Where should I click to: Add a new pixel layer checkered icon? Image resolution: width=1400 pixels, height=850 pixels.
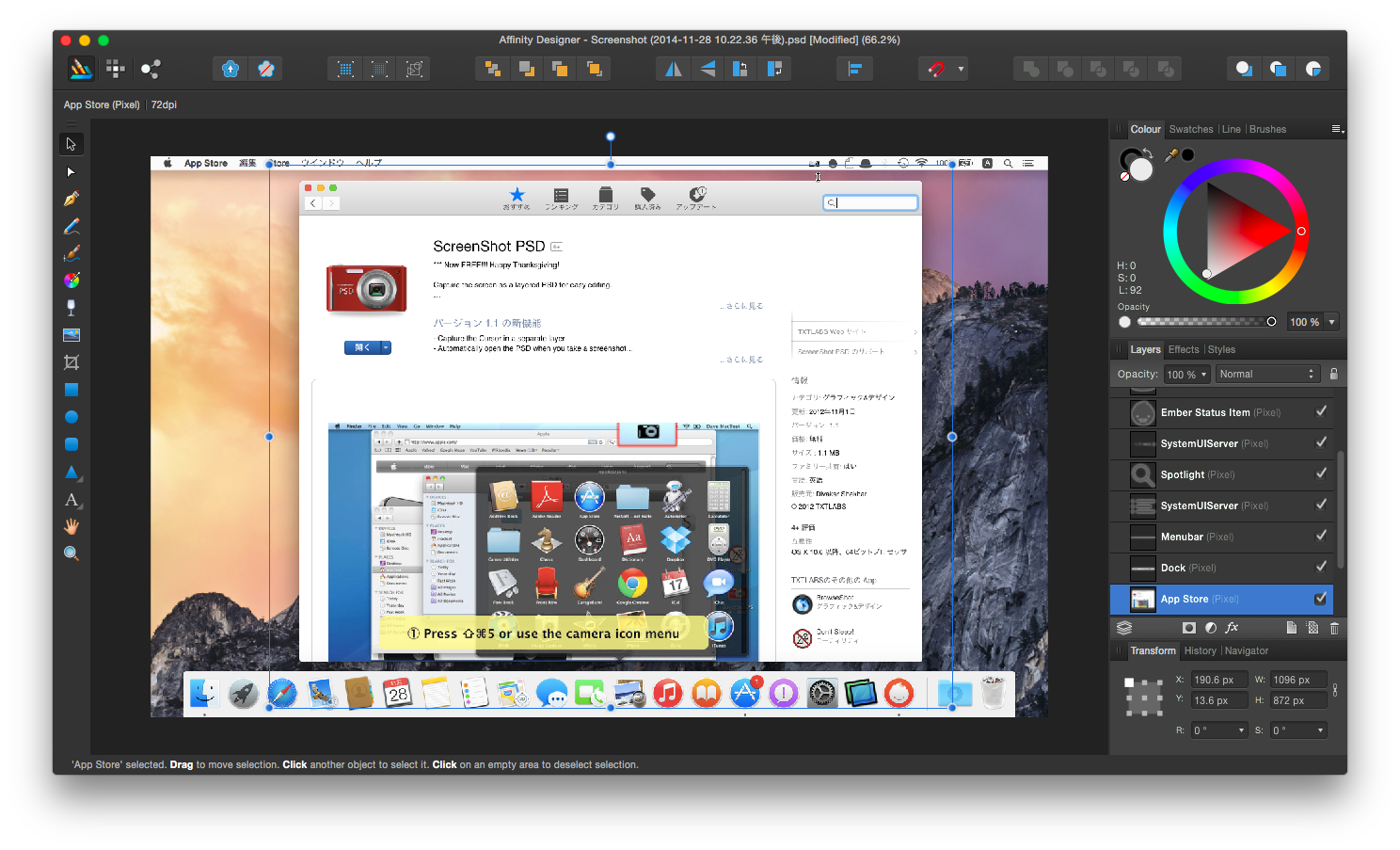point(1312,628)
